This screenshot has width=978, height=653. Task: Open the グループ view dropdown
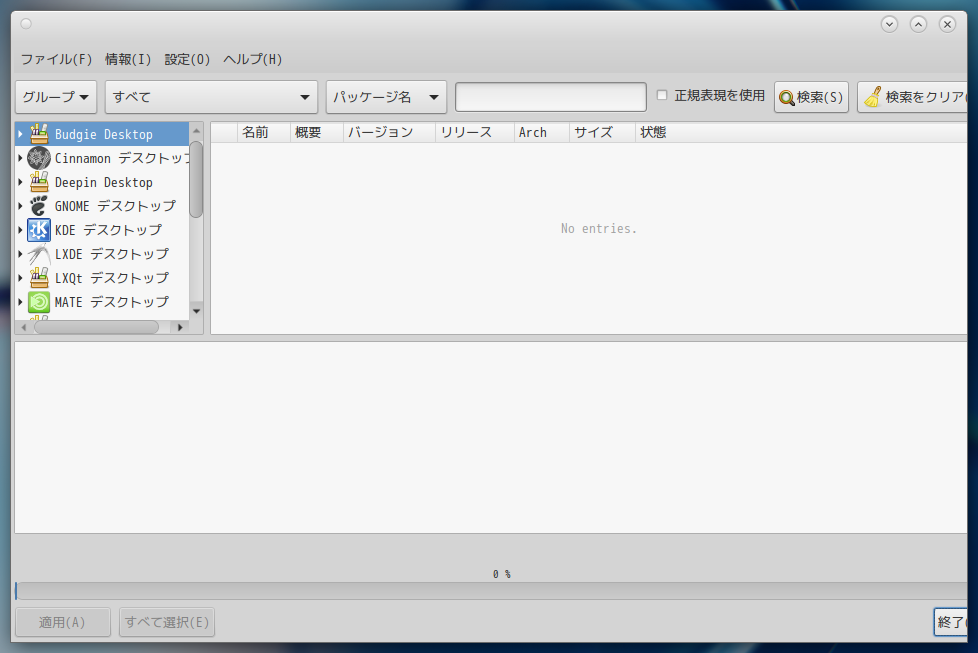(56, 97)
